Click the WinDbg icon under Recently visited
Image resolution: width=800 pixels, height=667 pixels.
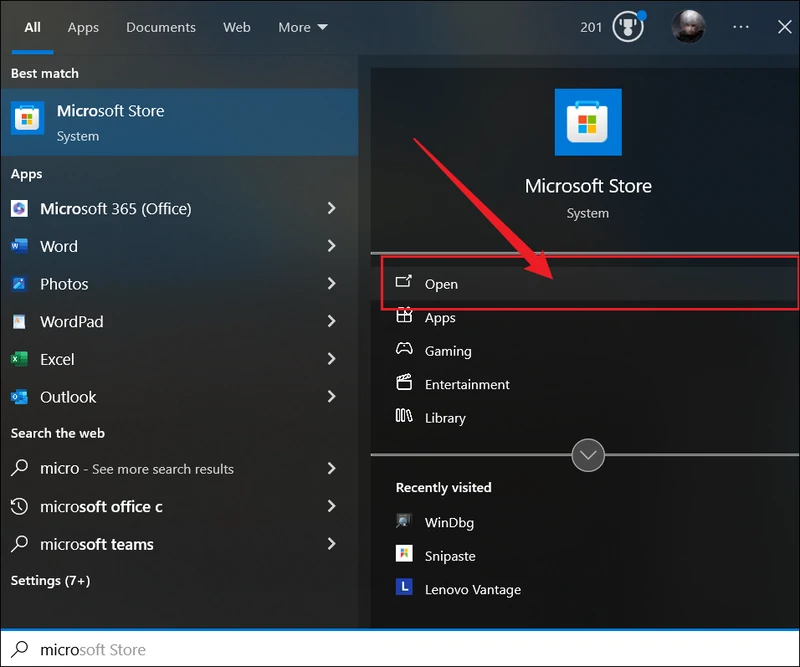pyautogui.click(x=404, y=522)
